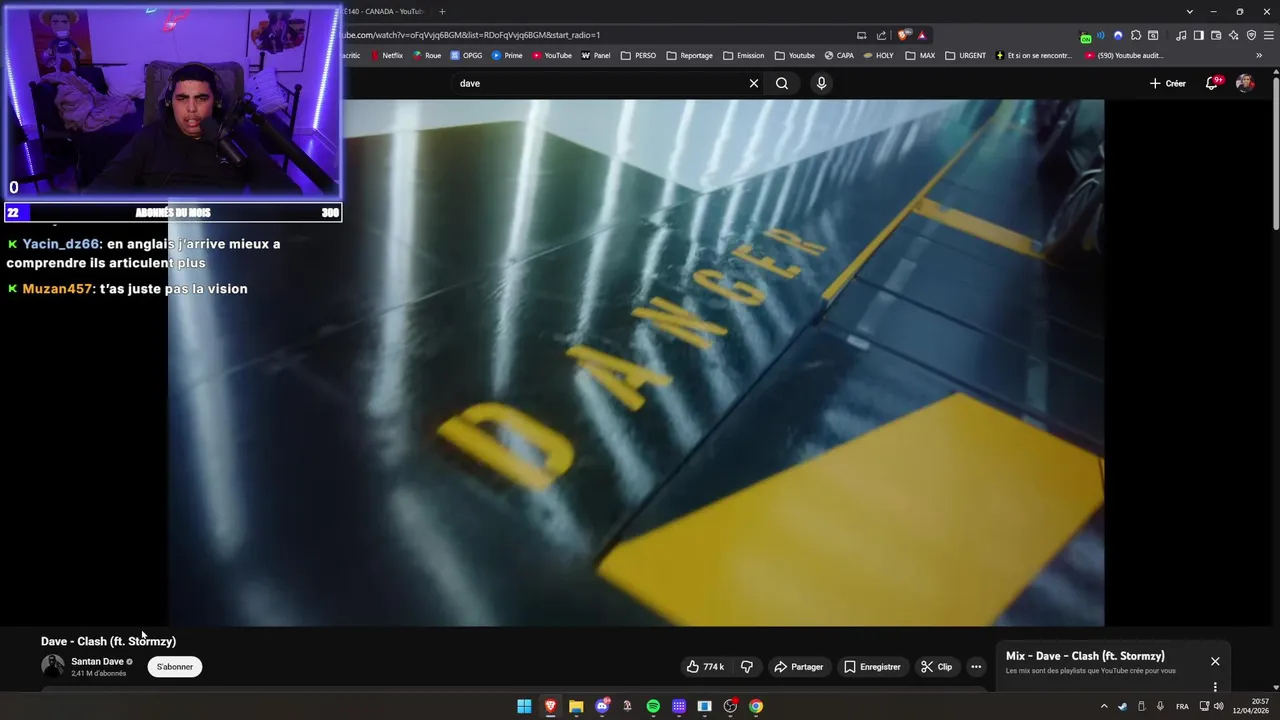Show hidden bookmarks overflow chevron
The height and width of the screenshot is (720, 1280).
[1259, 56]
